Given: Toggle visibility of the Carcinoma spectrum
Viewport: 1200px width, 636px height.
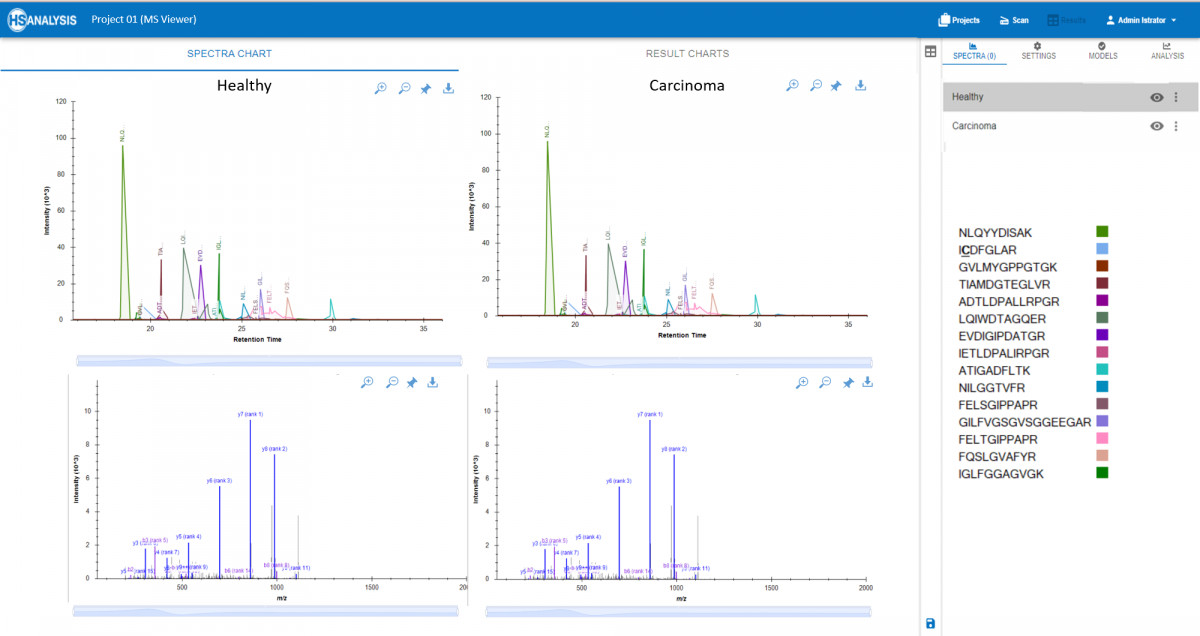Looking at the screenshot, I should point(1156,126).
